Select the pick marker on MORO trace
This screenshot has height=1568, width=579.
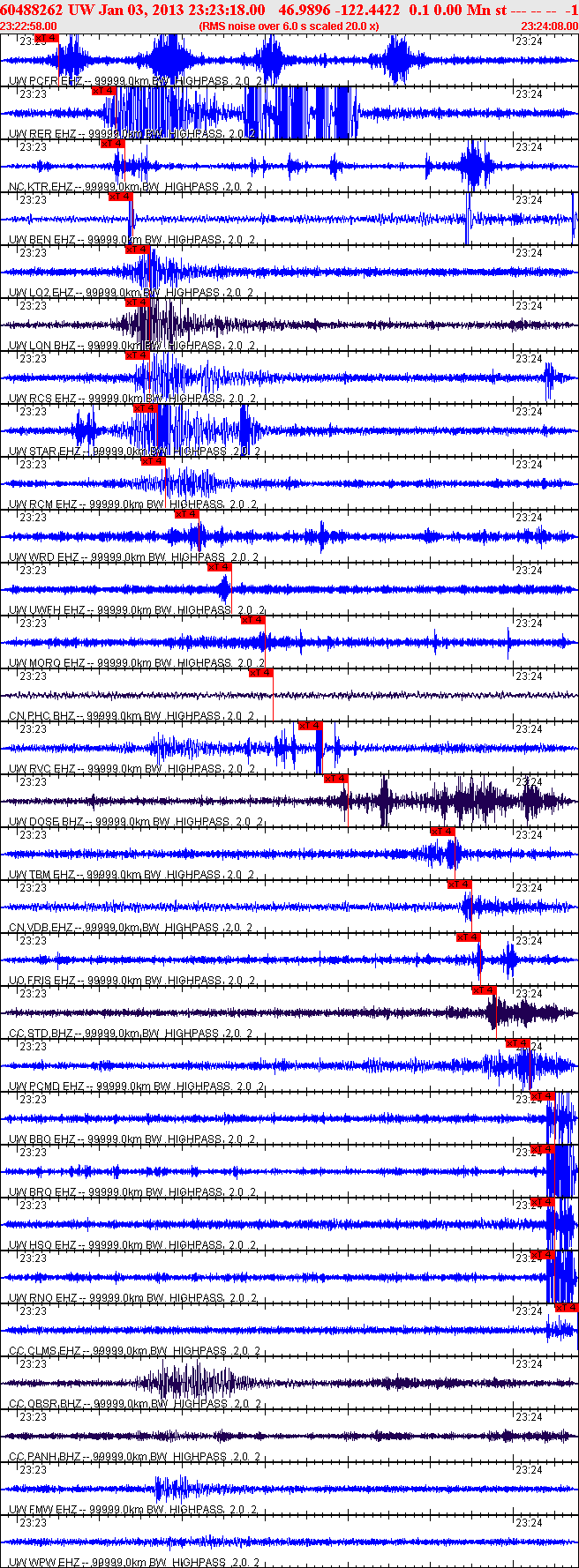253,620
